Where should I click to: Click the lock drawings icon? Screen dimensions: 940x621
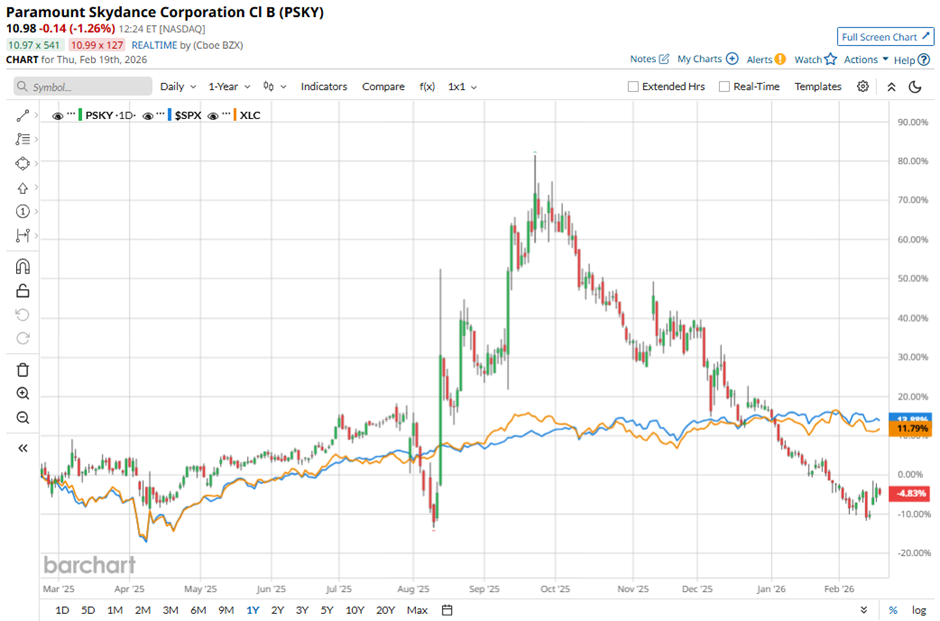point(23,291)
